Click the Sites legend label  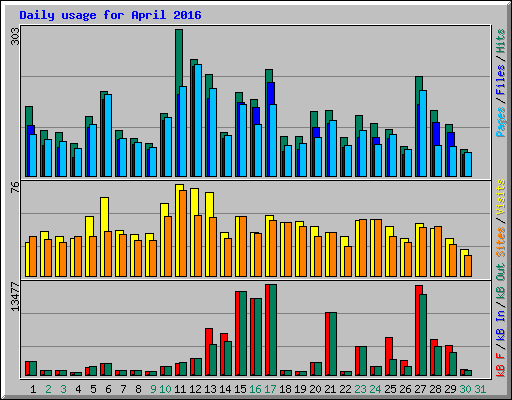click(x=500, y=242)
